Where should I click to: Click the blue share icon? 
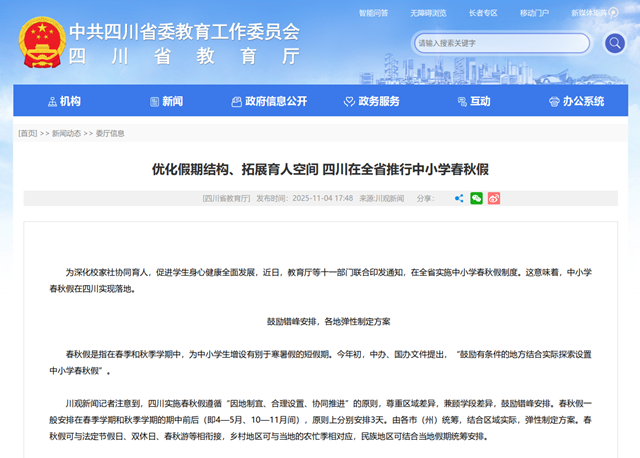(x=459, y=198)
